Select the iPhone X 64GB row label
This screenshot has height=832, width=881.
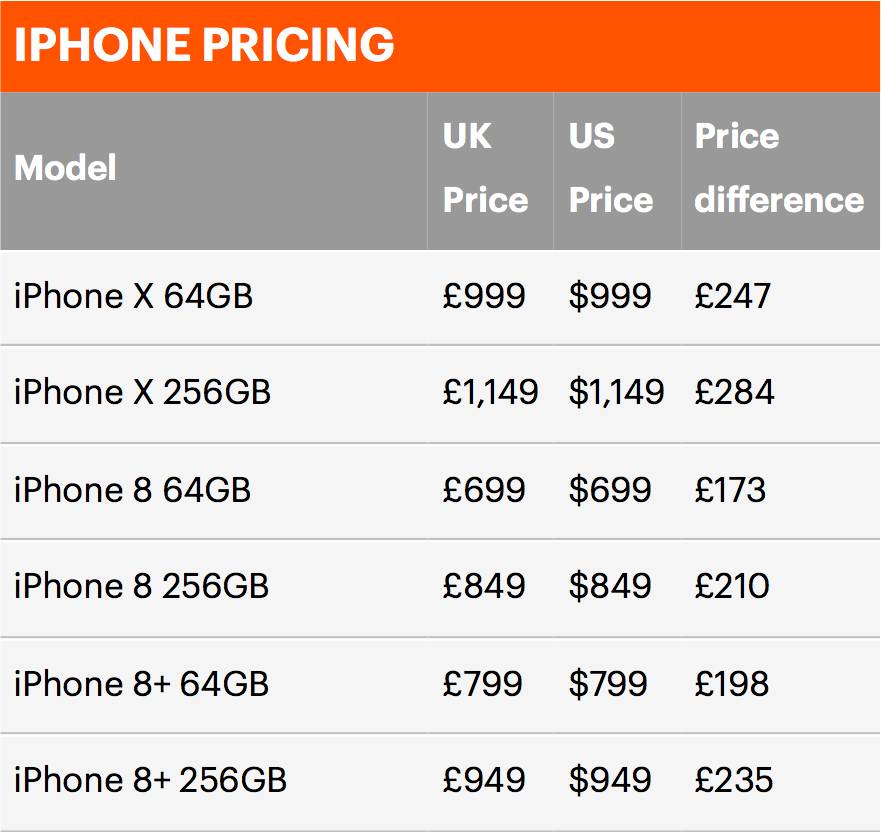click(134, 296)
